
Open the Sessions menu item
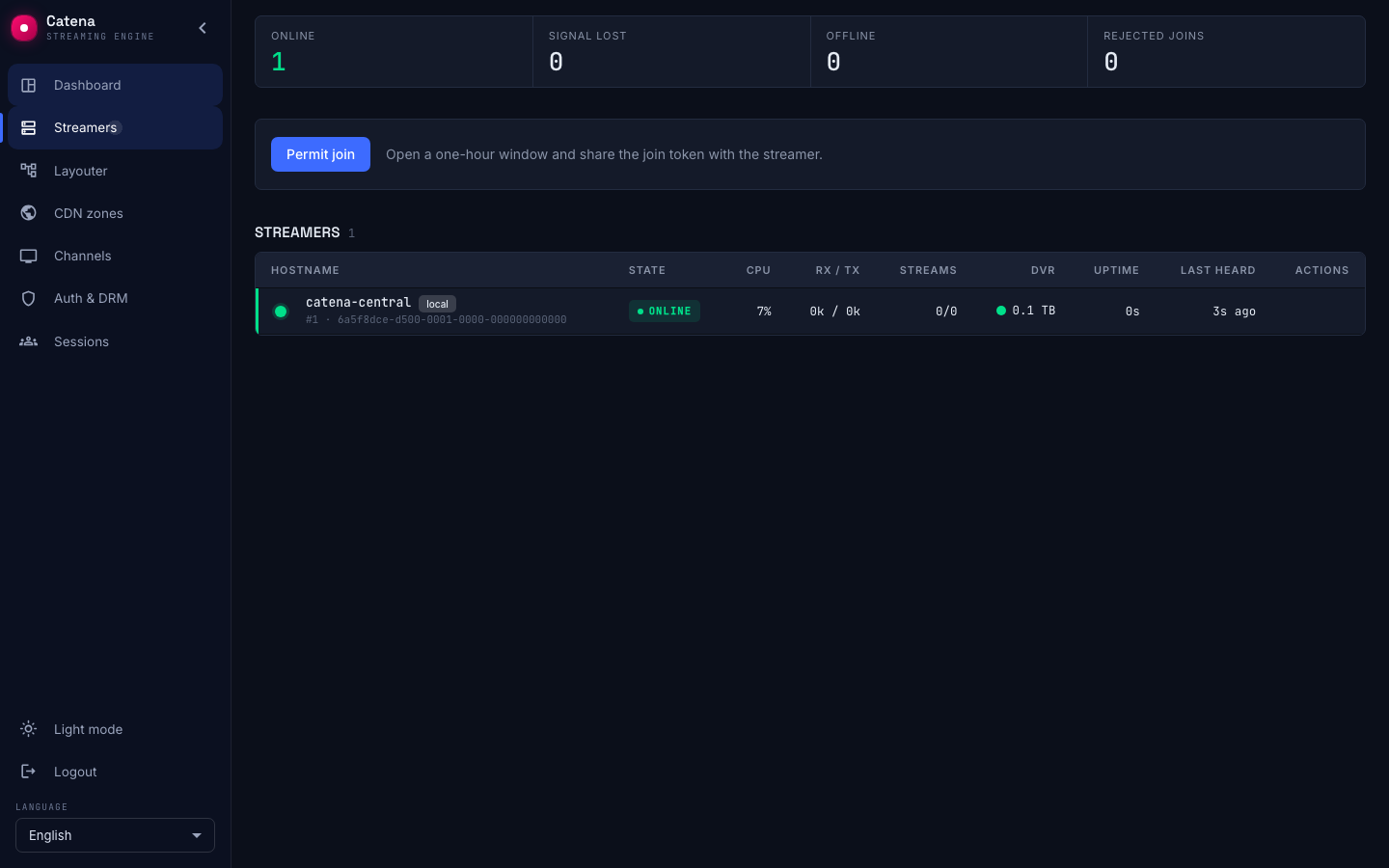click(x=115, y=341)
